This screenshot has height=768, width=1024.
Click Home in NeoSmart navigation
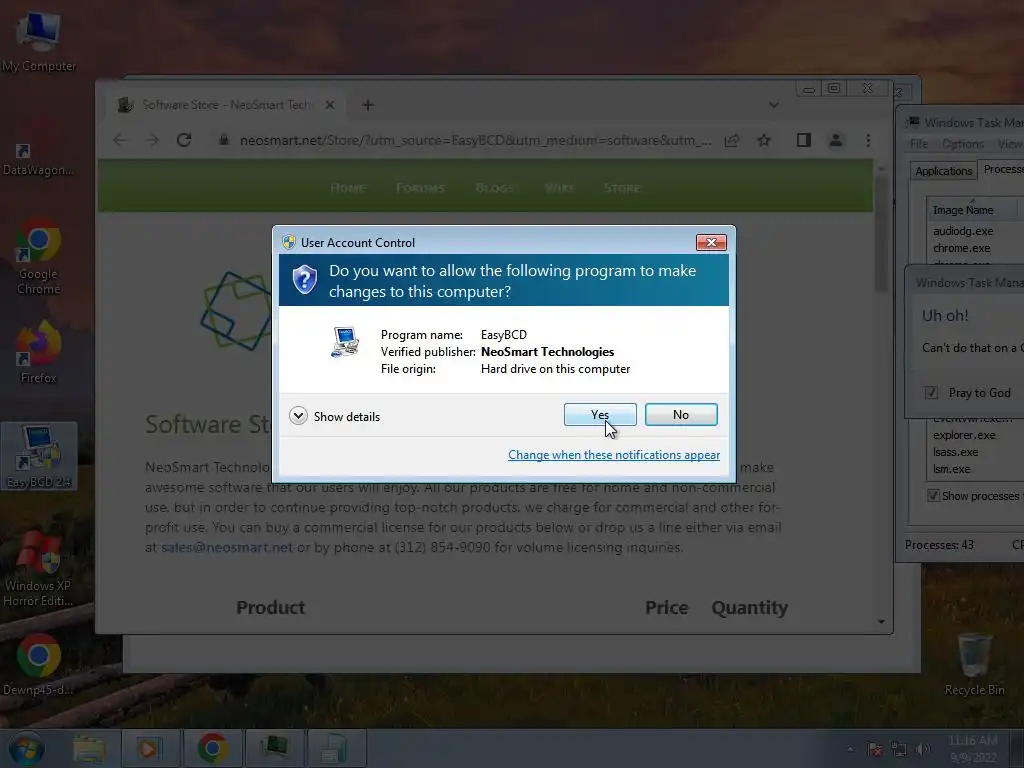[347, 188]
